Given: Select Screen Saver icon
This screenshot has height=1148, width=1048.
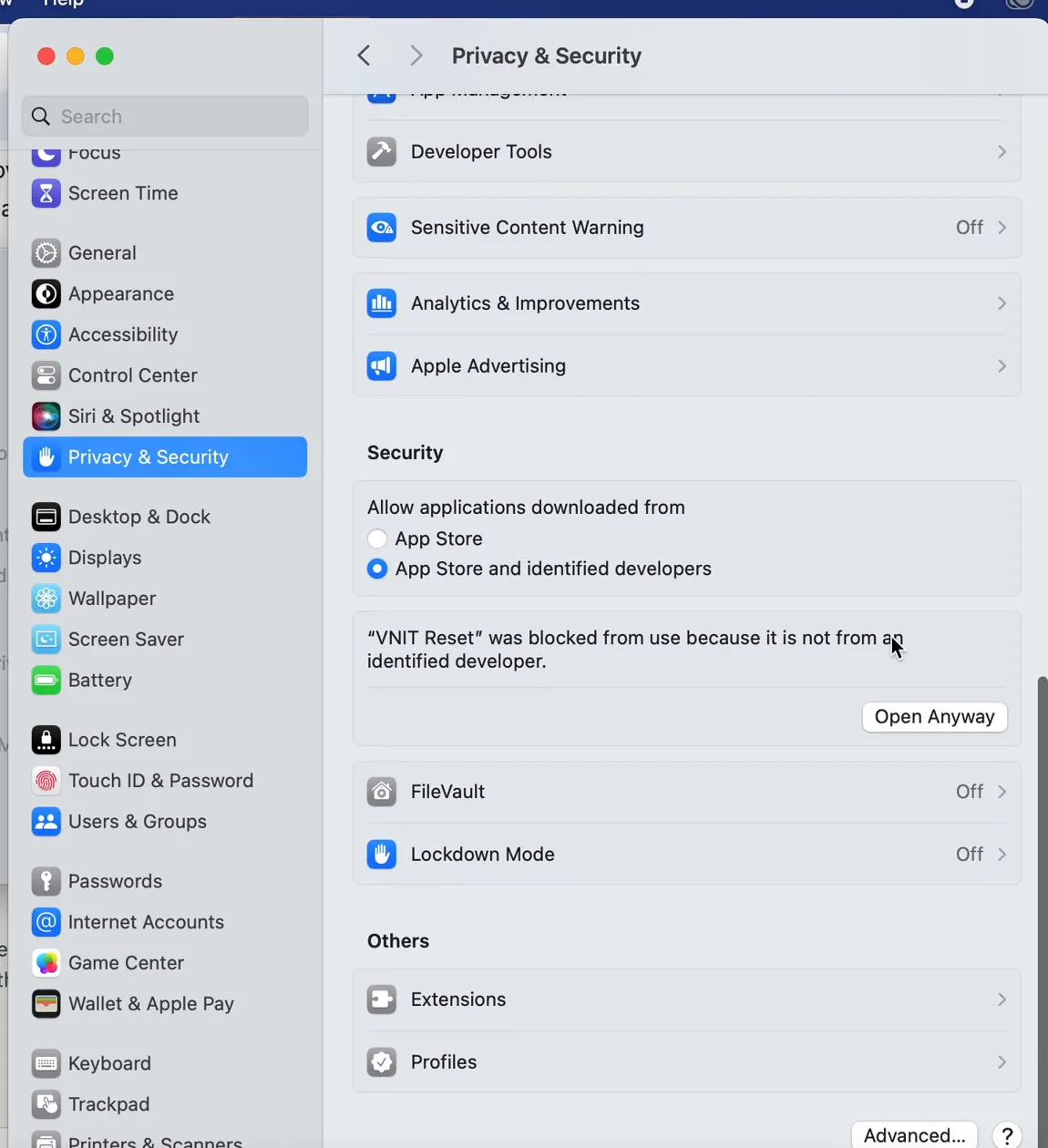Looking at the screenshot, I should point(46,640).
